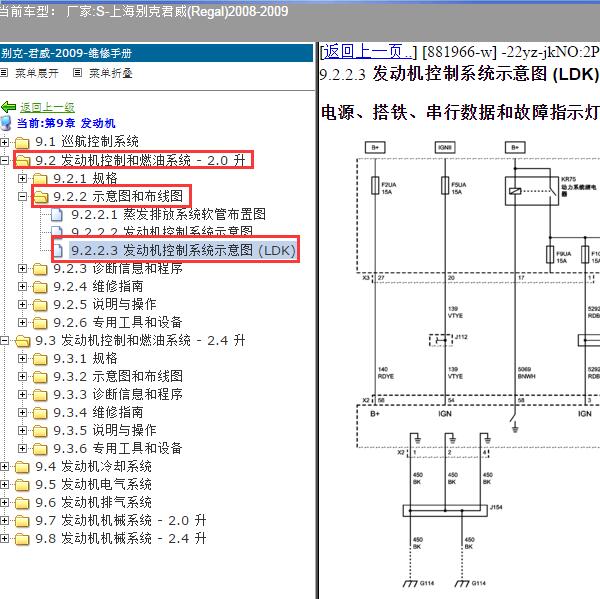This screenshot has height=599, width=600.
Task: Click the F2UA 15A fuse in diagram
Action: pyautogui.click(x=375, y=186)
